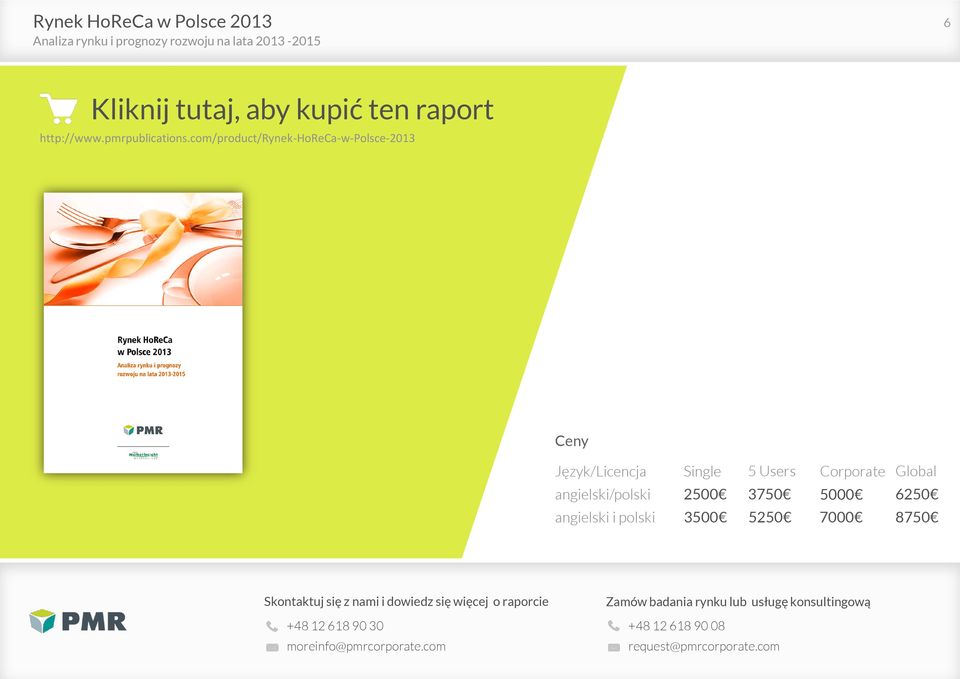Click the 5000€ price cell
This screenshot has width=960, height=679.
841,494
